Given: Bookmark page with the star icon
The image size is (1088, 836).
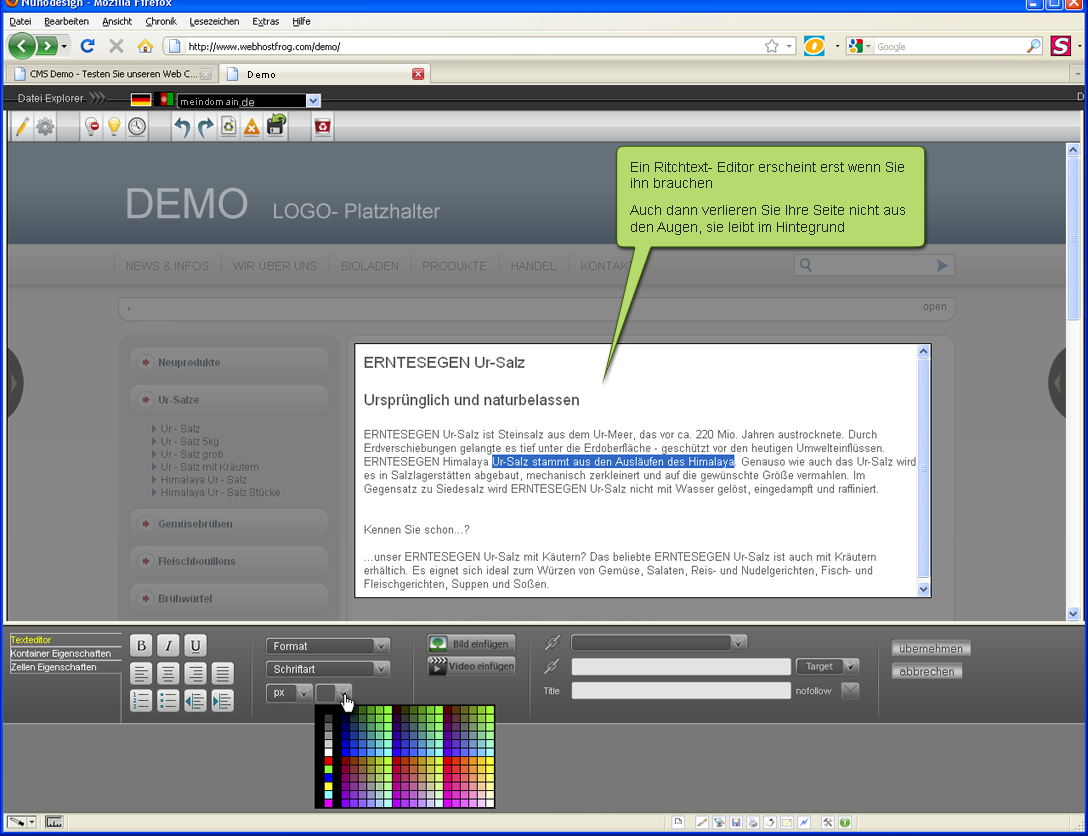Looking at the screenshot, I should 772,46.
